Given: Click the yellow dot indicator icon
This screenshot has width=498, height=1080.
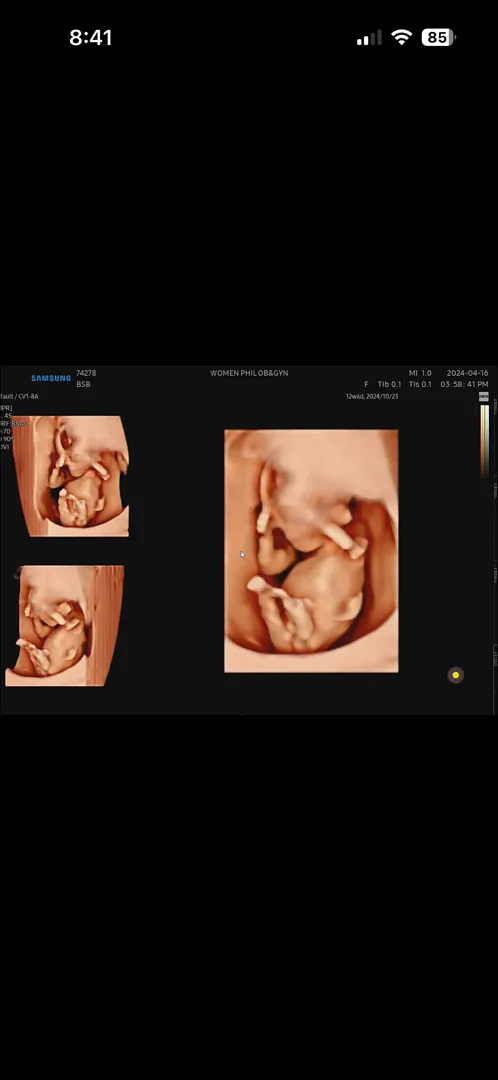Looking at the screenshot, I should tap(455, 675).
